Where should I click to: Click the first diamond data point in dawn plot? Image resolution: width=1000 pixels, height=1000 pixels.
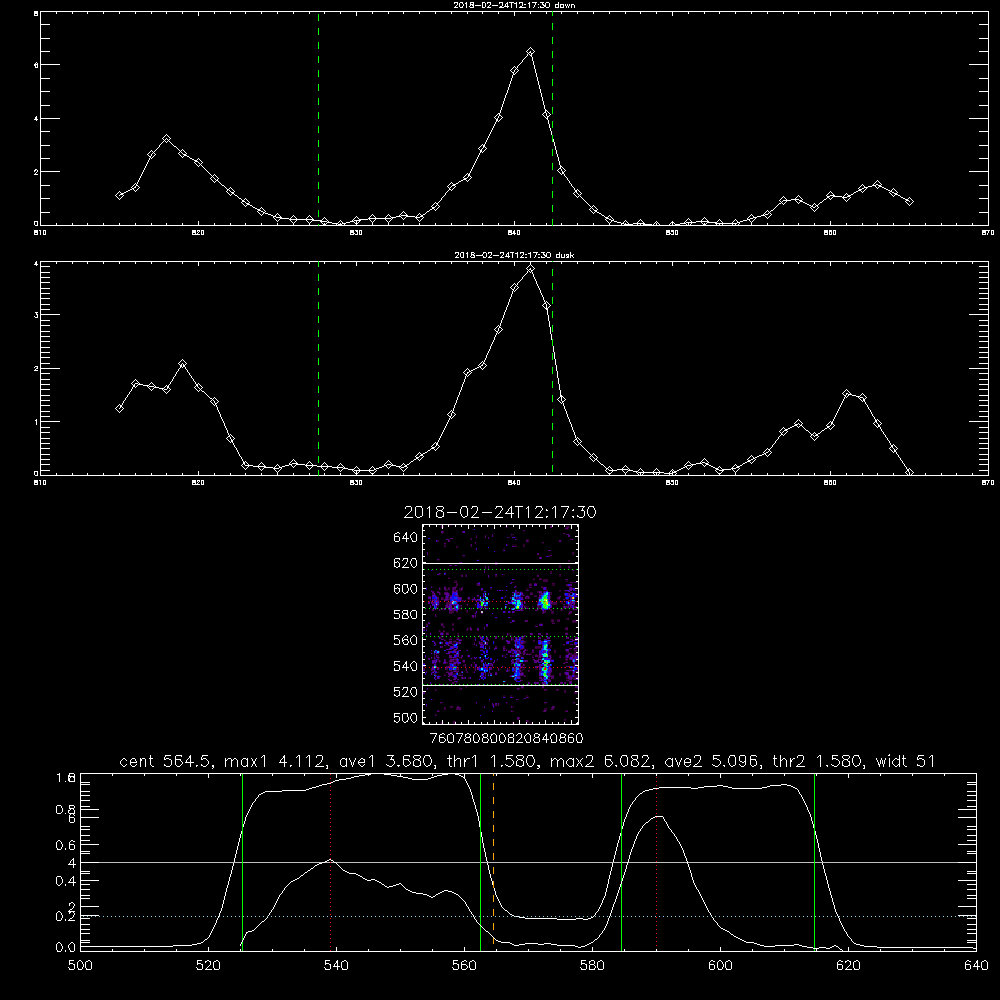point(119,195)
